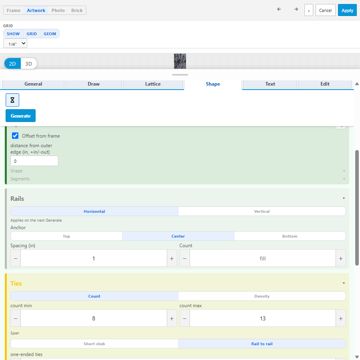Switch to the Frame tab

(x=13, y=10)
